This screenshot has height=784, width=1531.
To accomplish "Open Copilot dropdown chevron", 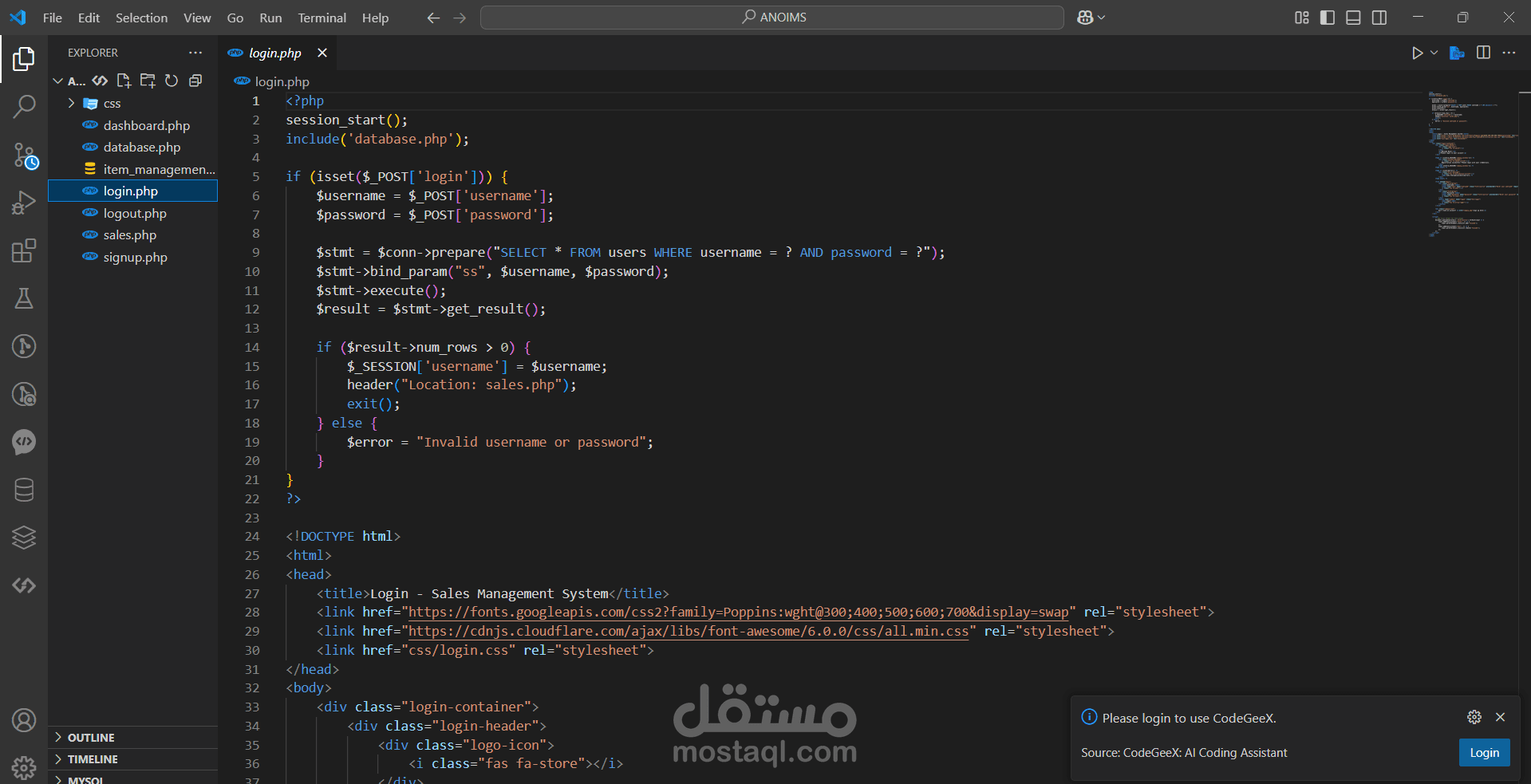I will pos(1102,18).
